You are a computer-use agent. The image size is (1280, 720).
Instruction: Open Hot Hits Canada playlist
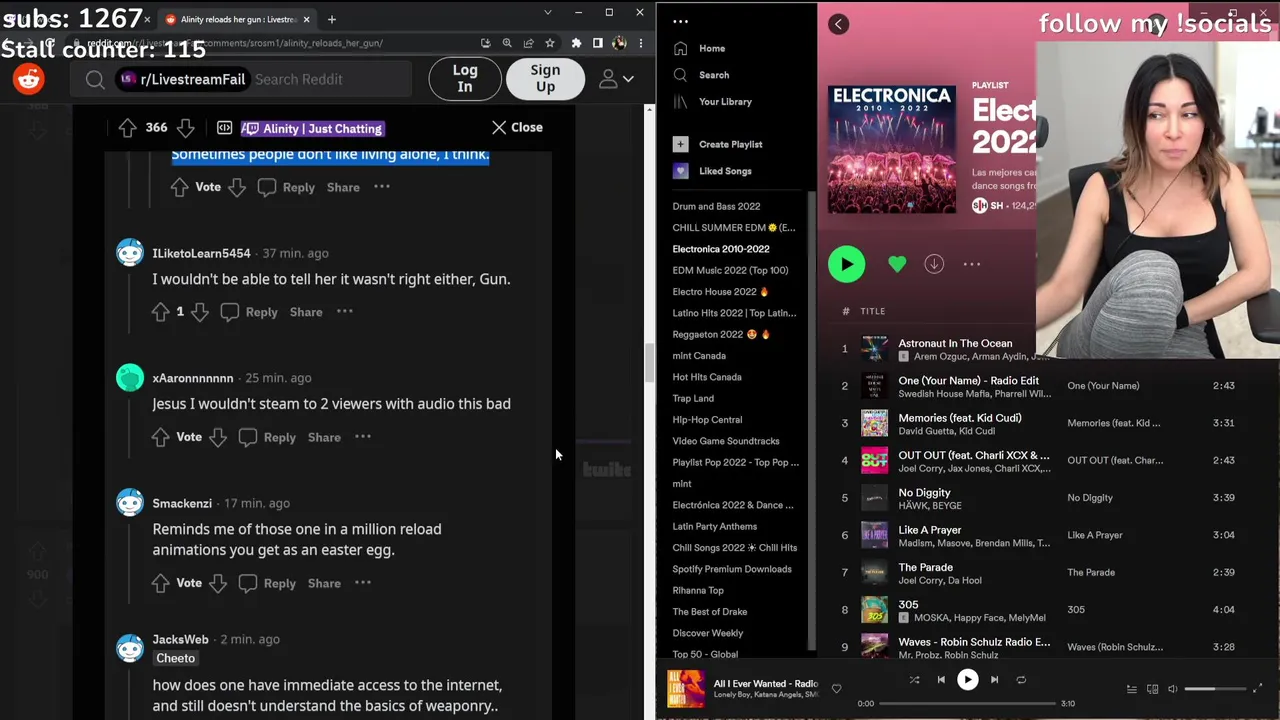pyautogui.click(x=707, y=377)
